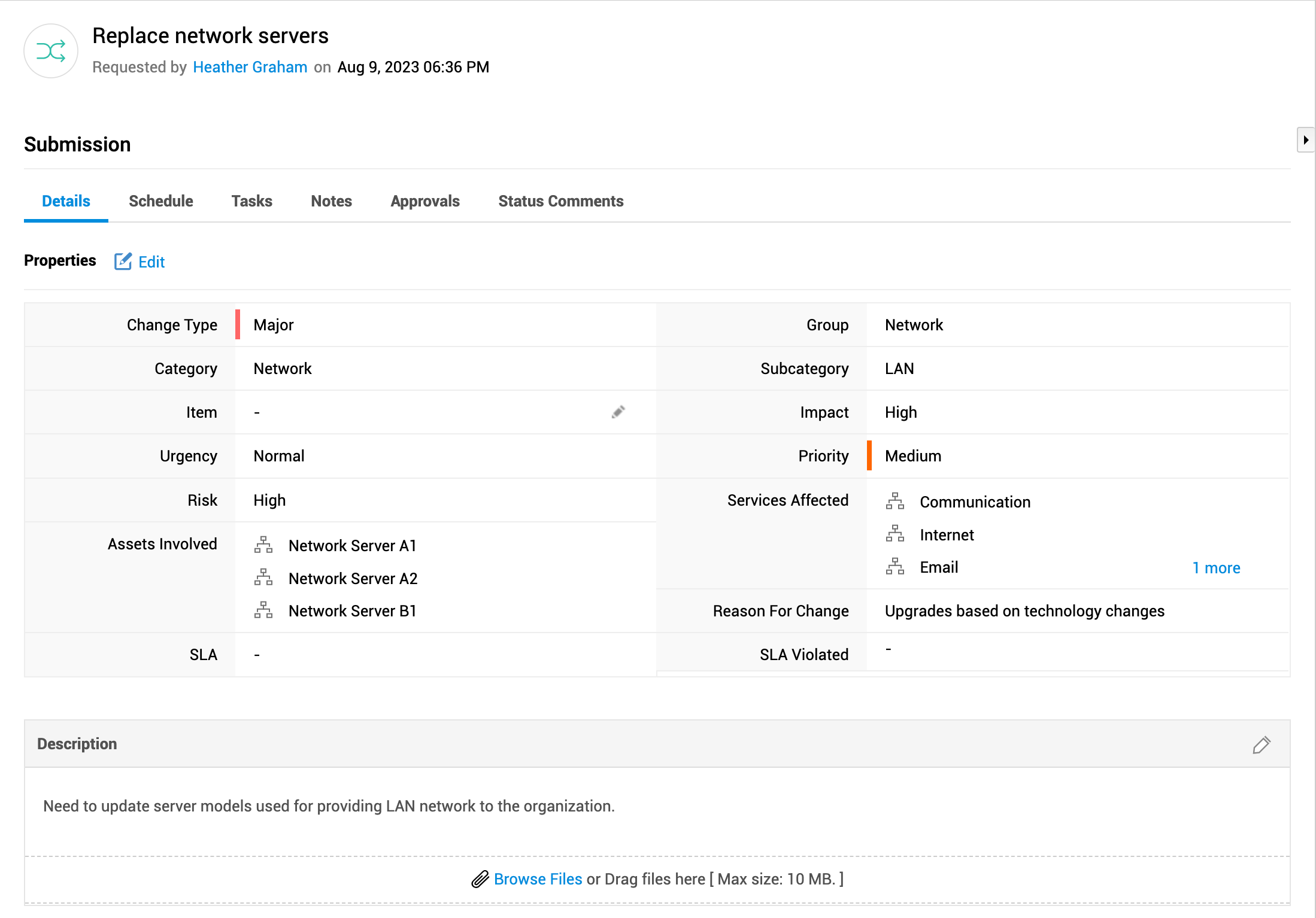Open the Approvals tab
This screenshot has height=918, width=1316.
pyautogui.click(x=424, y=201)
